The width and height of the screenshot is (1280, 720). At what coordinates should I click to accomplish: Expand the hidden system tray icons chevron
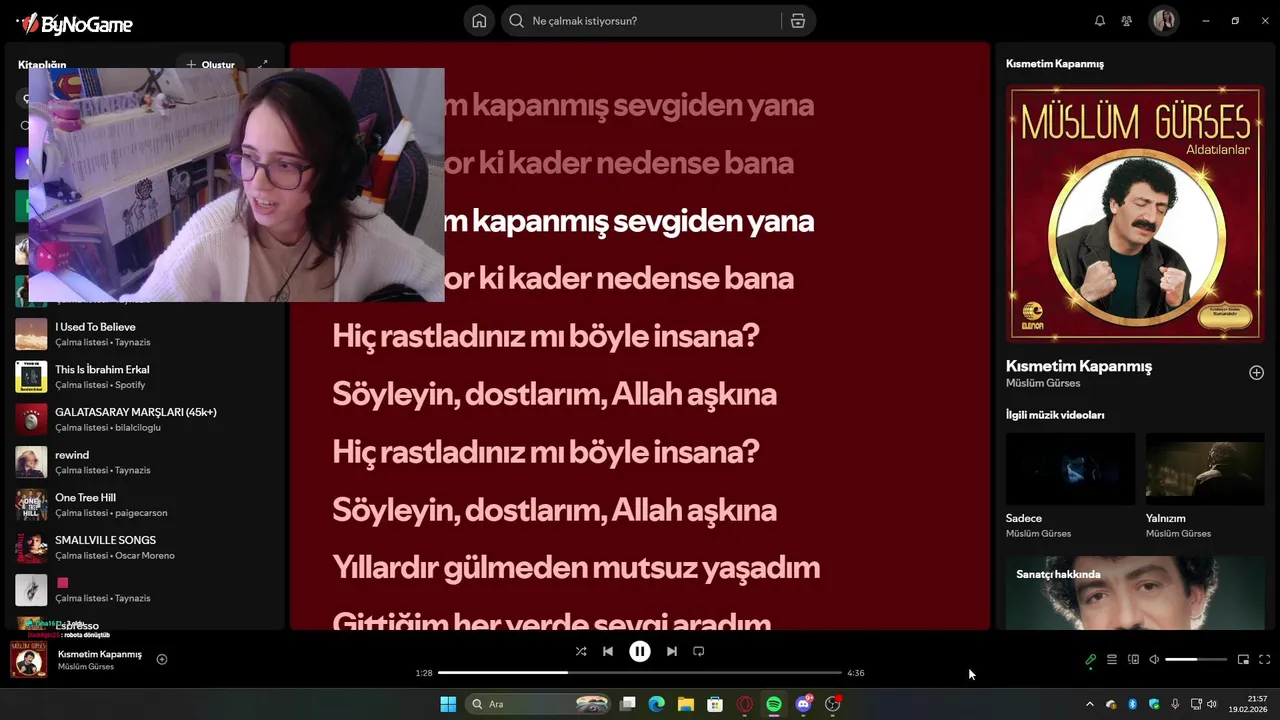point(1090,704)
